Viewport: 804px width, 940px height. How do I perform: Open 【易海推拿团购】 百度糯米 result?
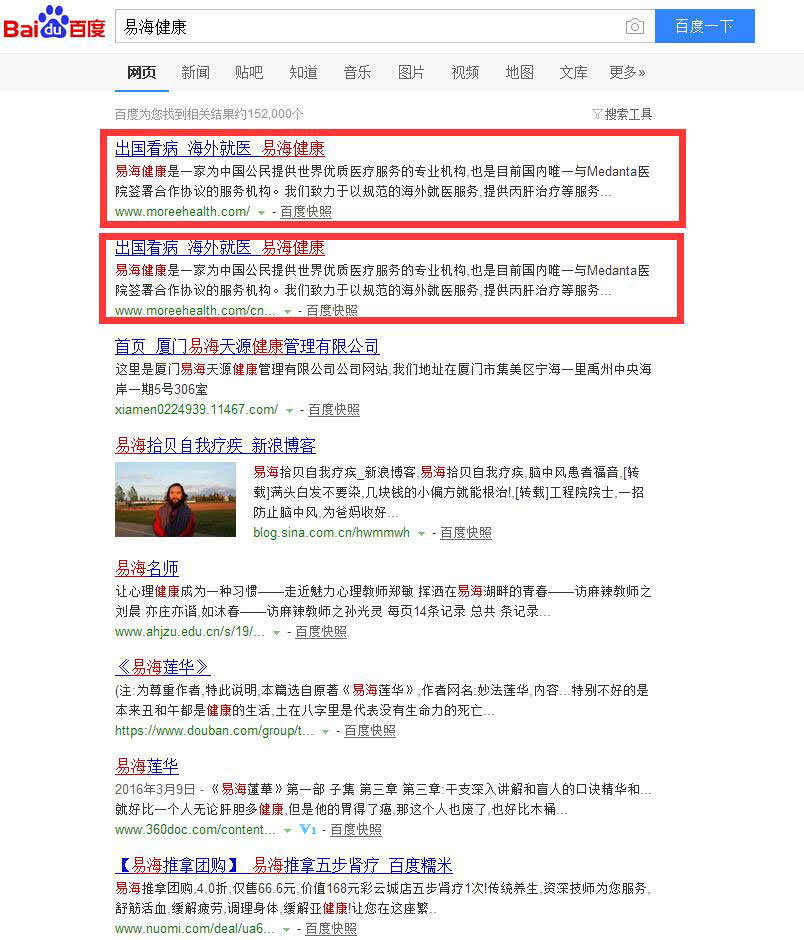[284, 864]
